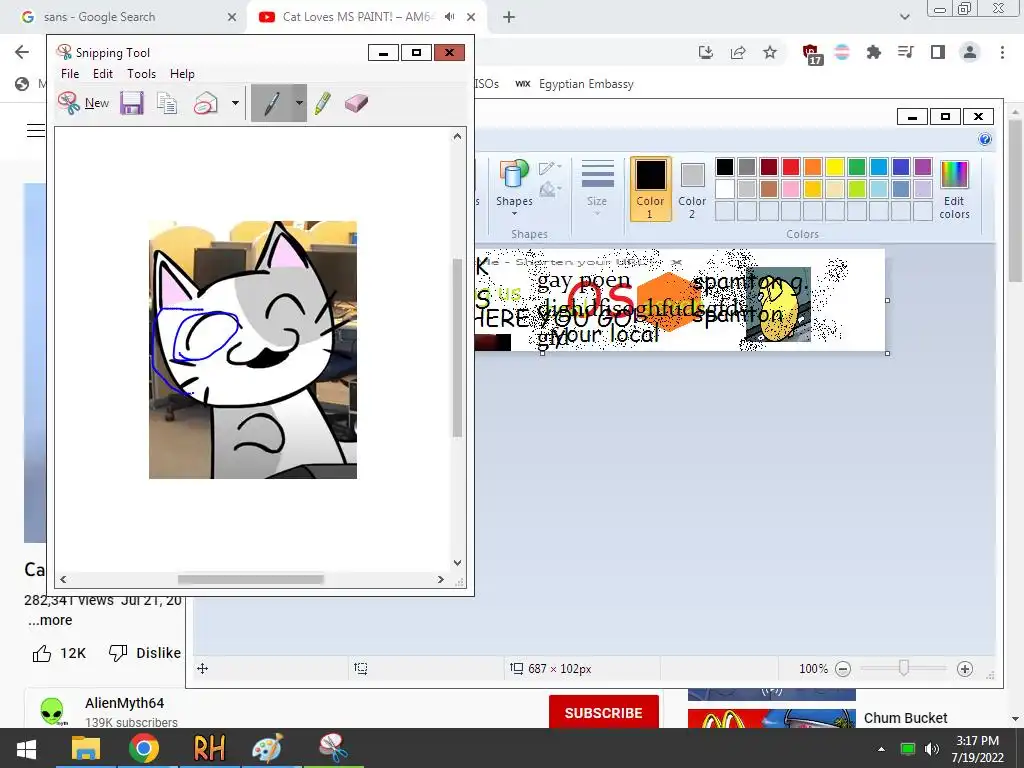Viewport: 1024px width, 768px height.
Task: Select the Eraser tool in Snipping Tool
Action: point(356,103)
